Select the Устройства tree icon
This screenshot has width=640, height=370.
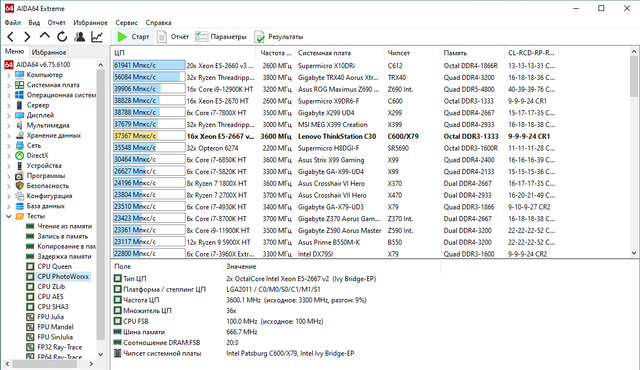click(x=20, y=166)
